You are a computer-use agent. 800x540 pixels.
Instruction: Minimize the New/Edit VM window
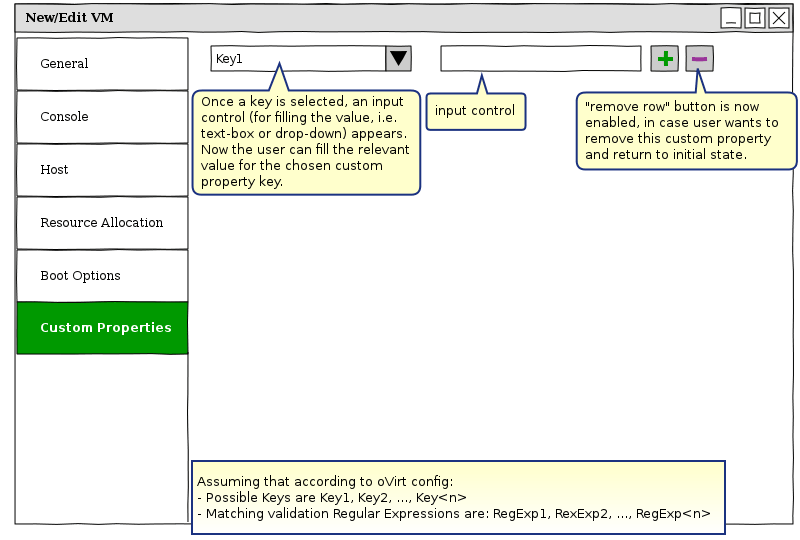tap(732, 17)
